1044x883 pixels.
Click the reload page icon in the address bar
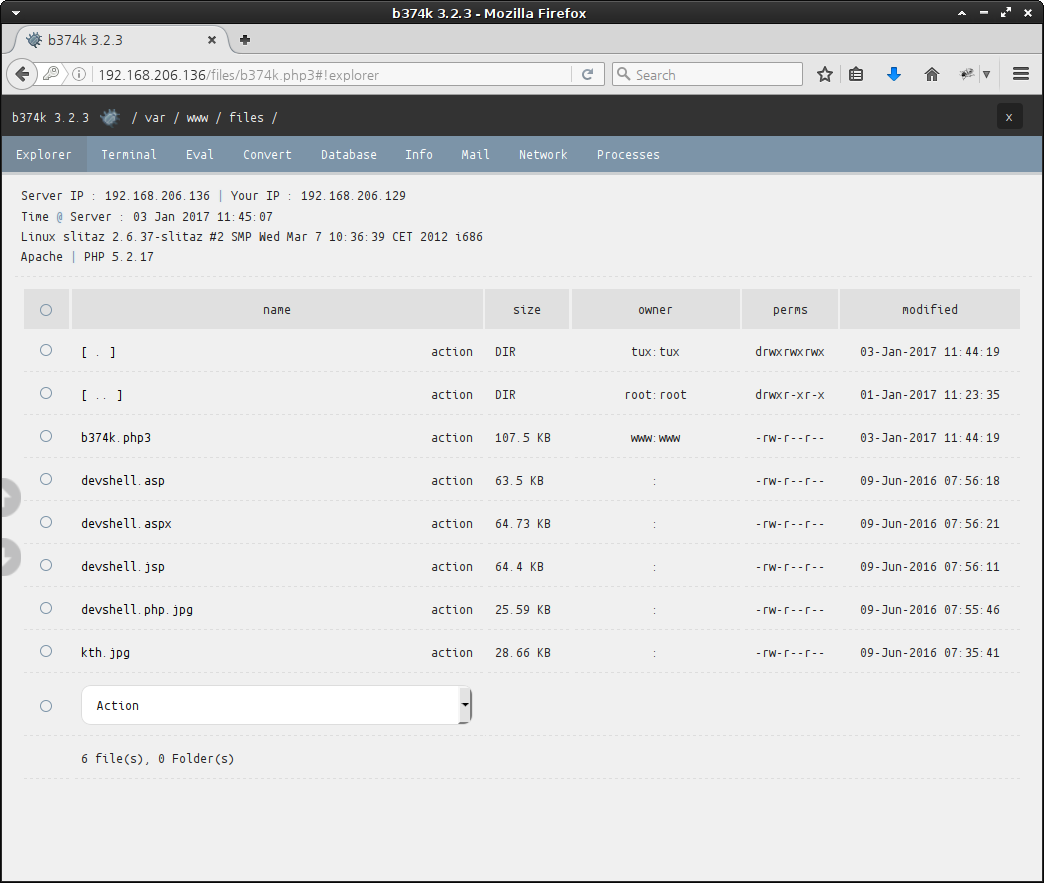click(587, 75)
